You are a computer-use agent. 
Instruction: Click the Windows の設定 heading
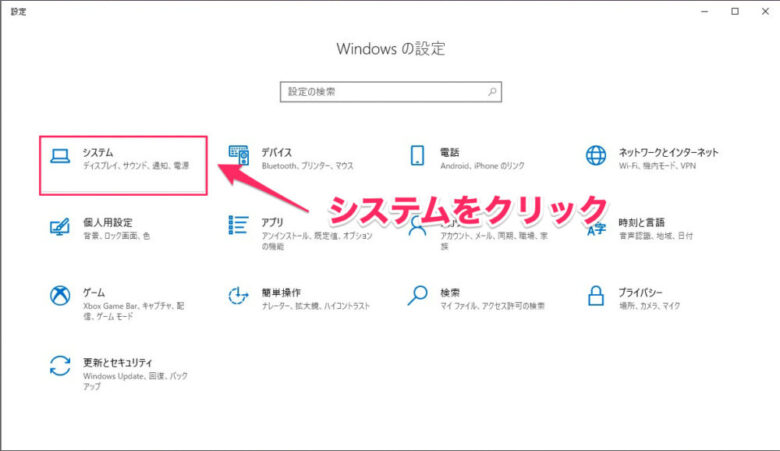390,49
